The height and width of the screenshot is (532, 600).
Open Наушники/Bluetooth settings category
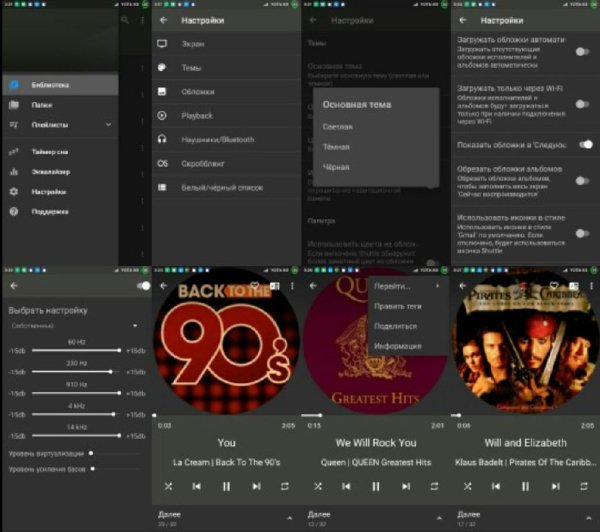[x=227, y=140]
